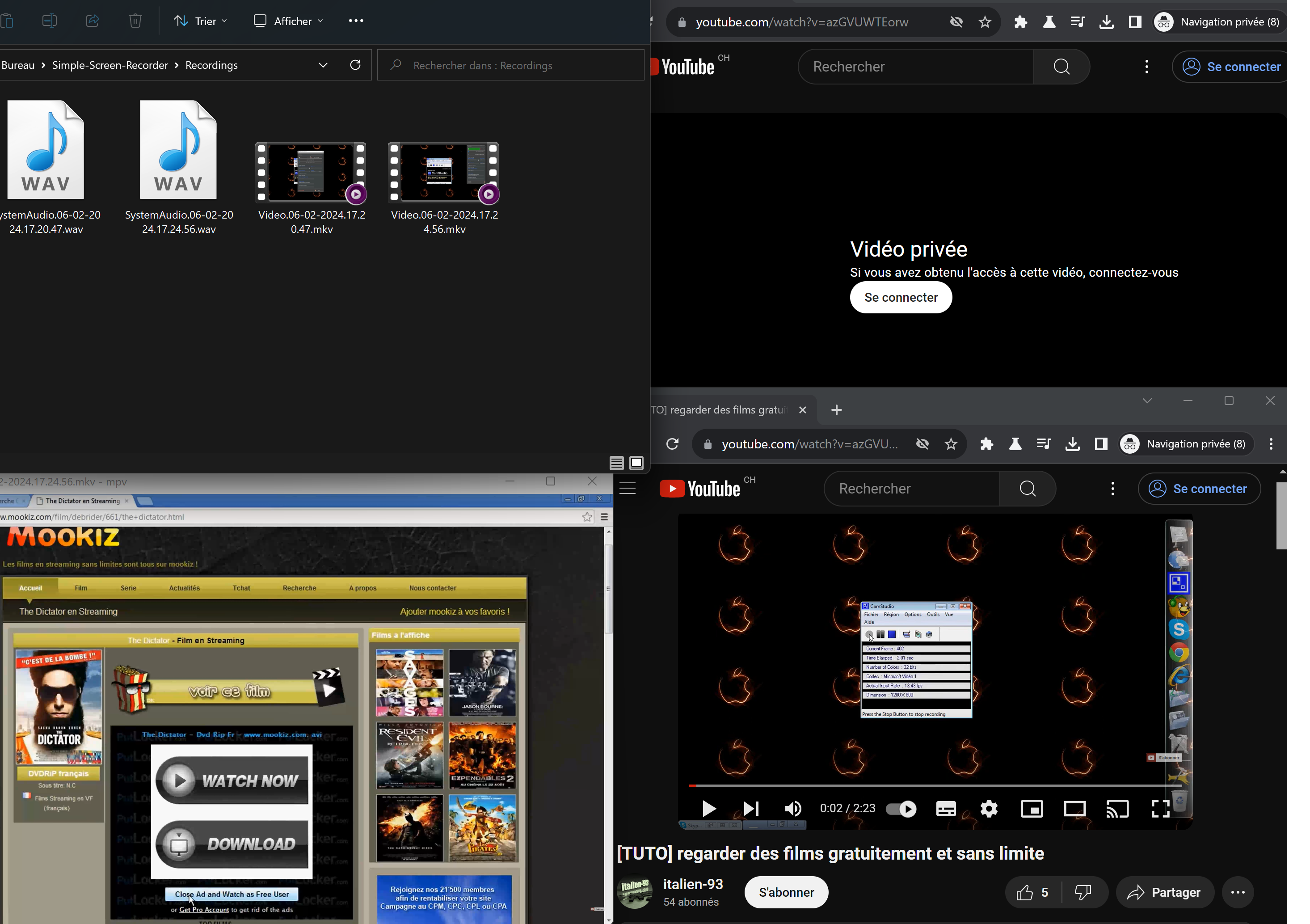This screenshot has height=924, width=1310.
Task: Open the italien-93 channel avatar
Action: 635,893
